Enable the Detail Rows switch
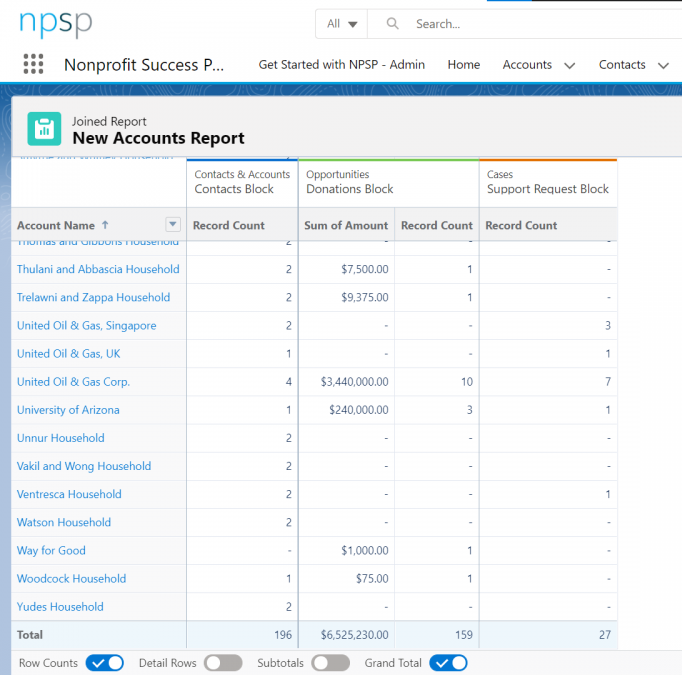Screen dimensions: 682x675 [223, 663]
